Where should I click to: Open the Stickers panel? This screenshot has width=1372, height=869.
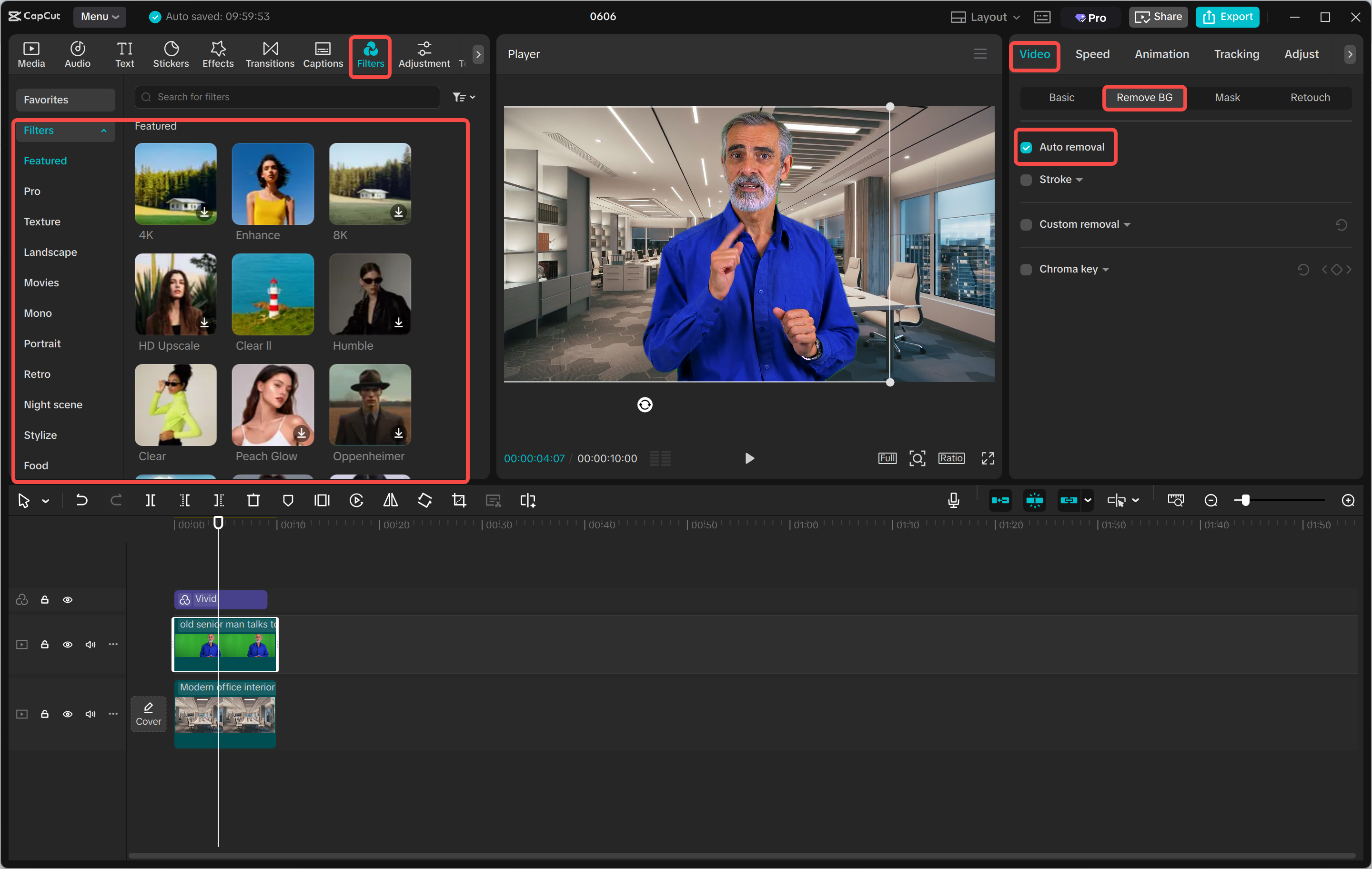pyautogui.click(x=171, y=54)
